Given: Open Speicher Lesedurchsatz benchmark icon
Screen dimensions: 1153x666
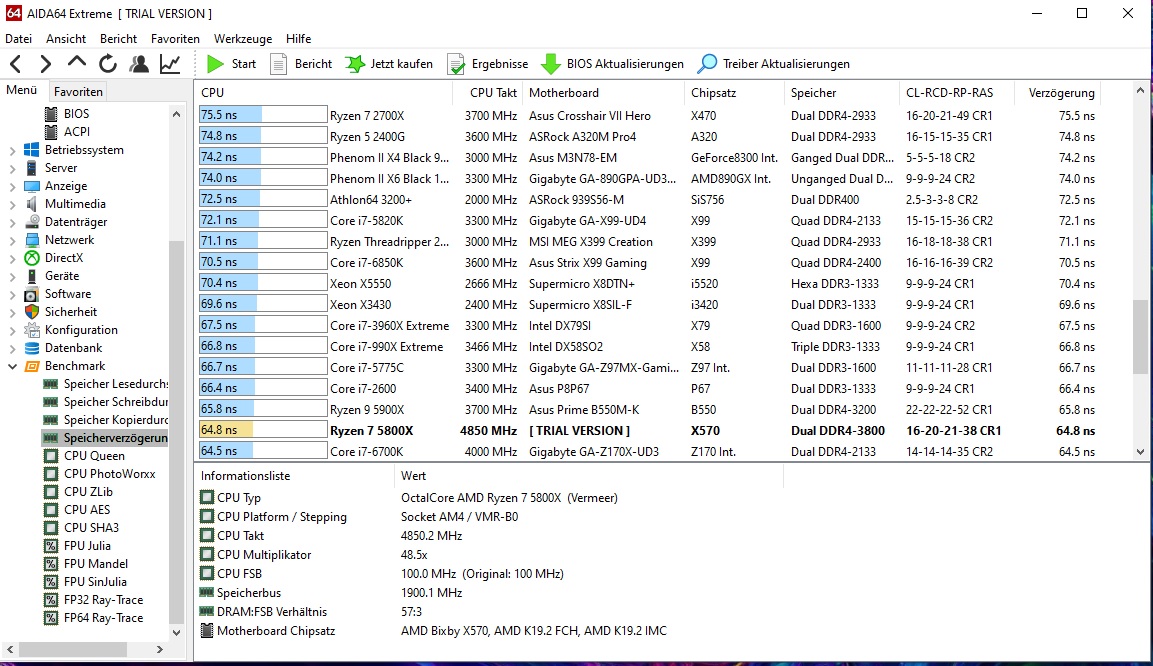Looking at the screenshot, I should pos(51,384).
